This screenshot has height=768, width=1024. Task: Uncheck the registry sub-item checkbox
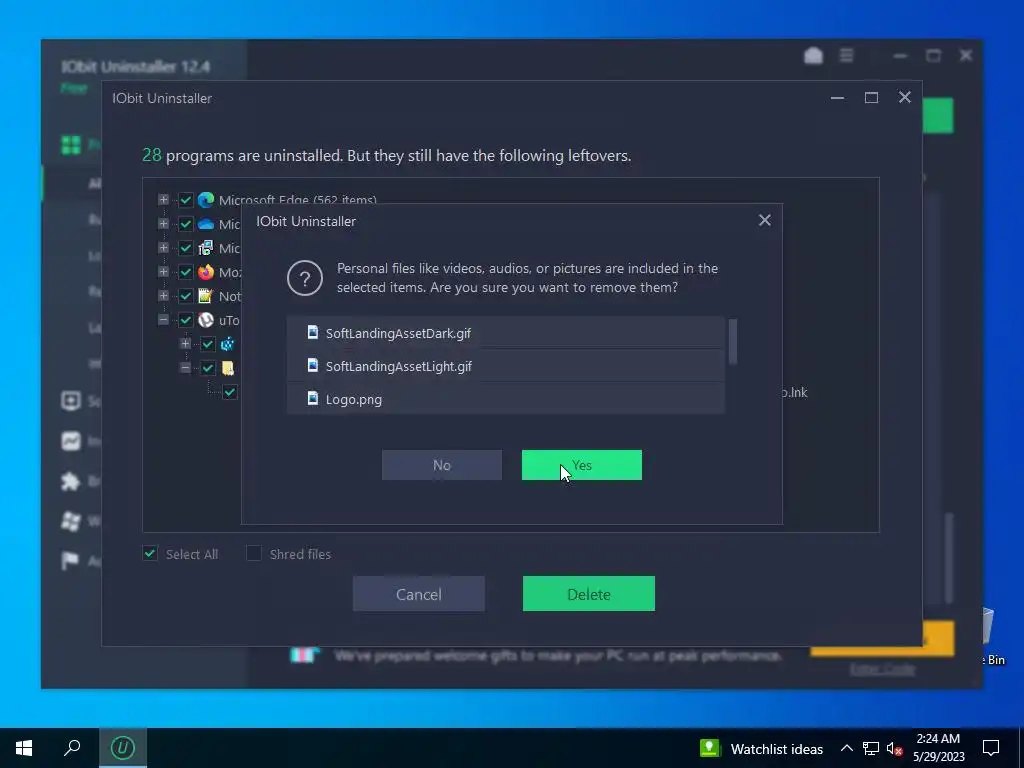[x=208, y=344]
